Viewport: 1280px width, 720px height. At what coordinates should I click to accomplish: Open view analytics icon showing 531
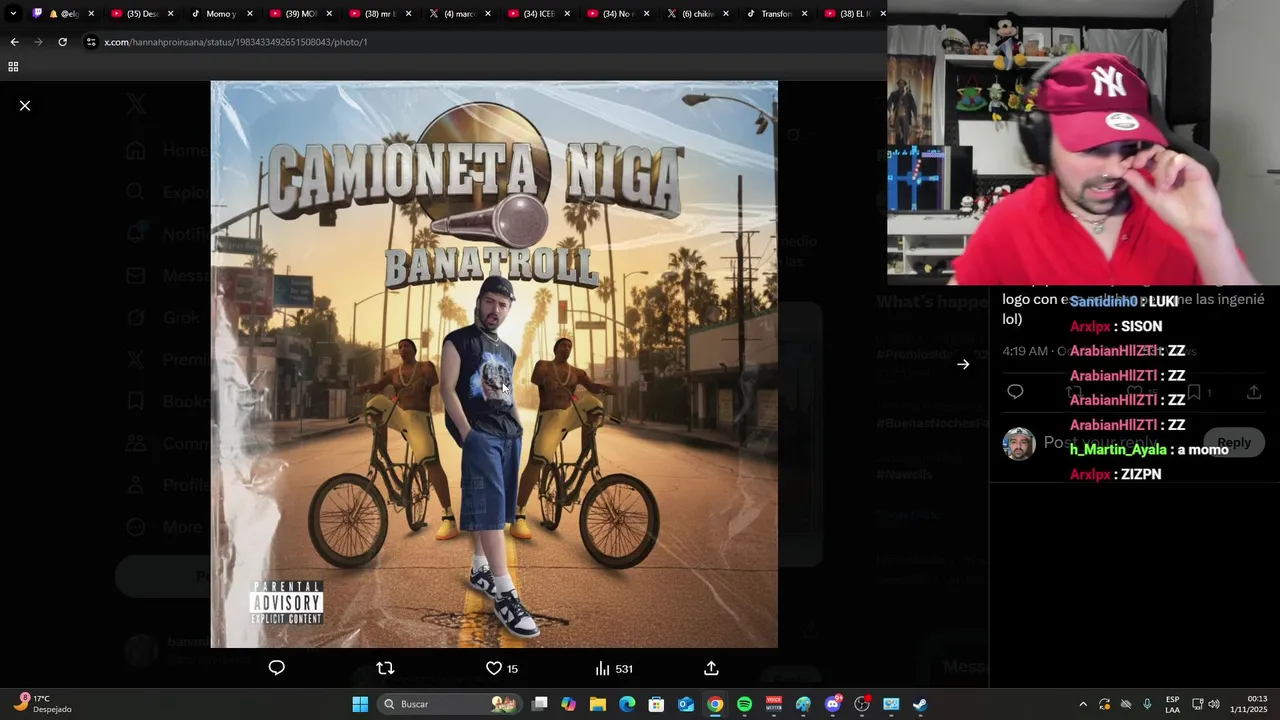(613, 668)
